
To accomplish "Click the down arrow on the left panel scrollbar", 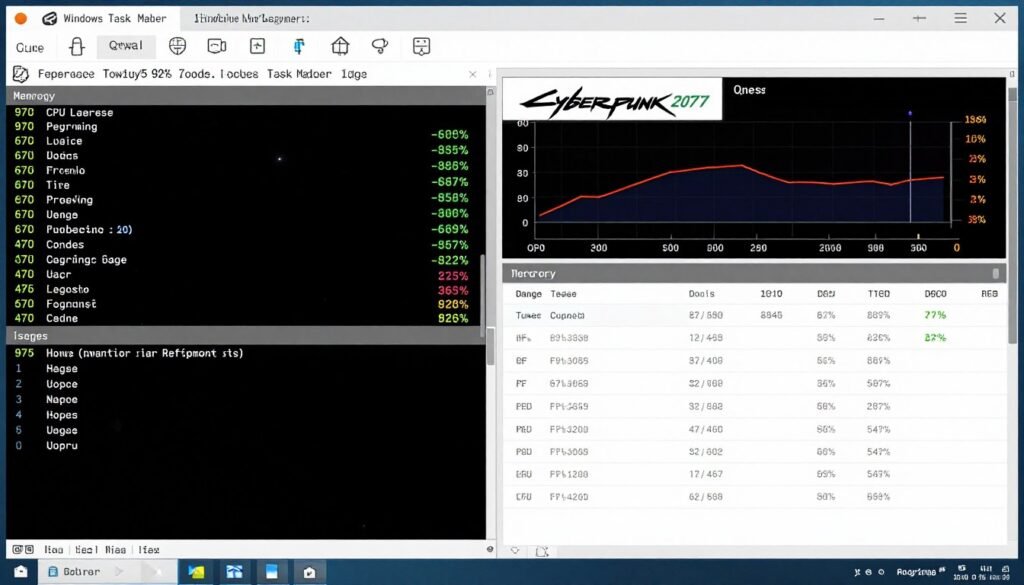I will (489, 549).
